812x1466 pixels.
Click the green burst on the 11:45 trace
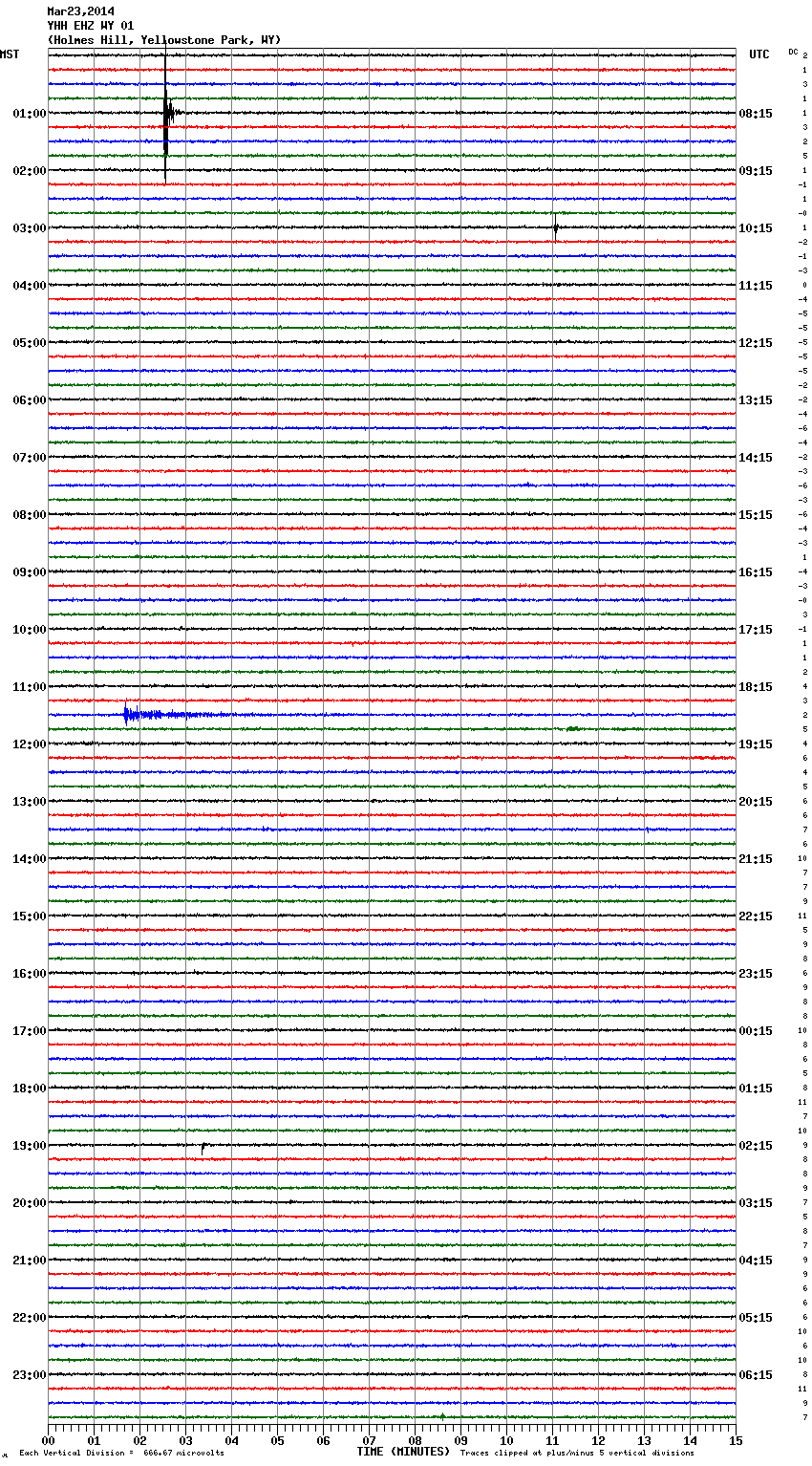click(572, 728)
